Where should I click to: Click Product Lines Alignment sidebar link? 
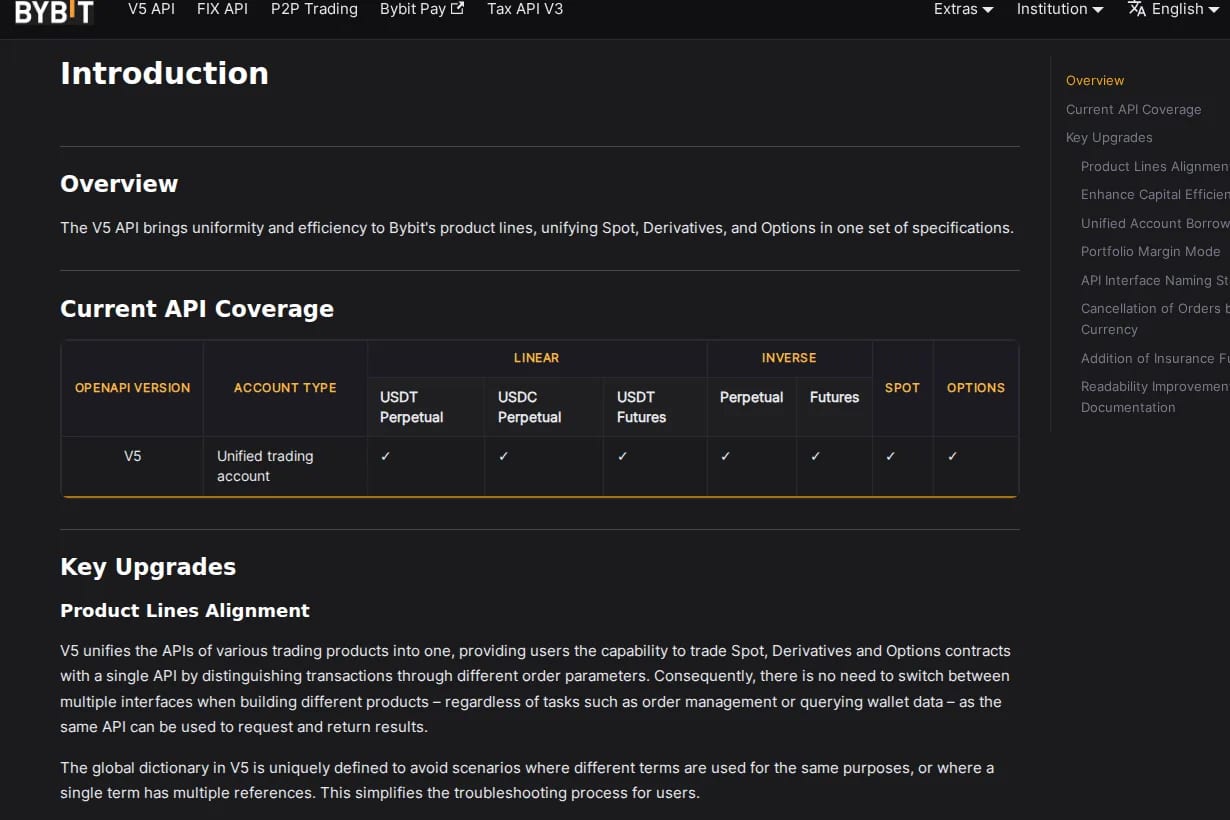pos(1155,167)
